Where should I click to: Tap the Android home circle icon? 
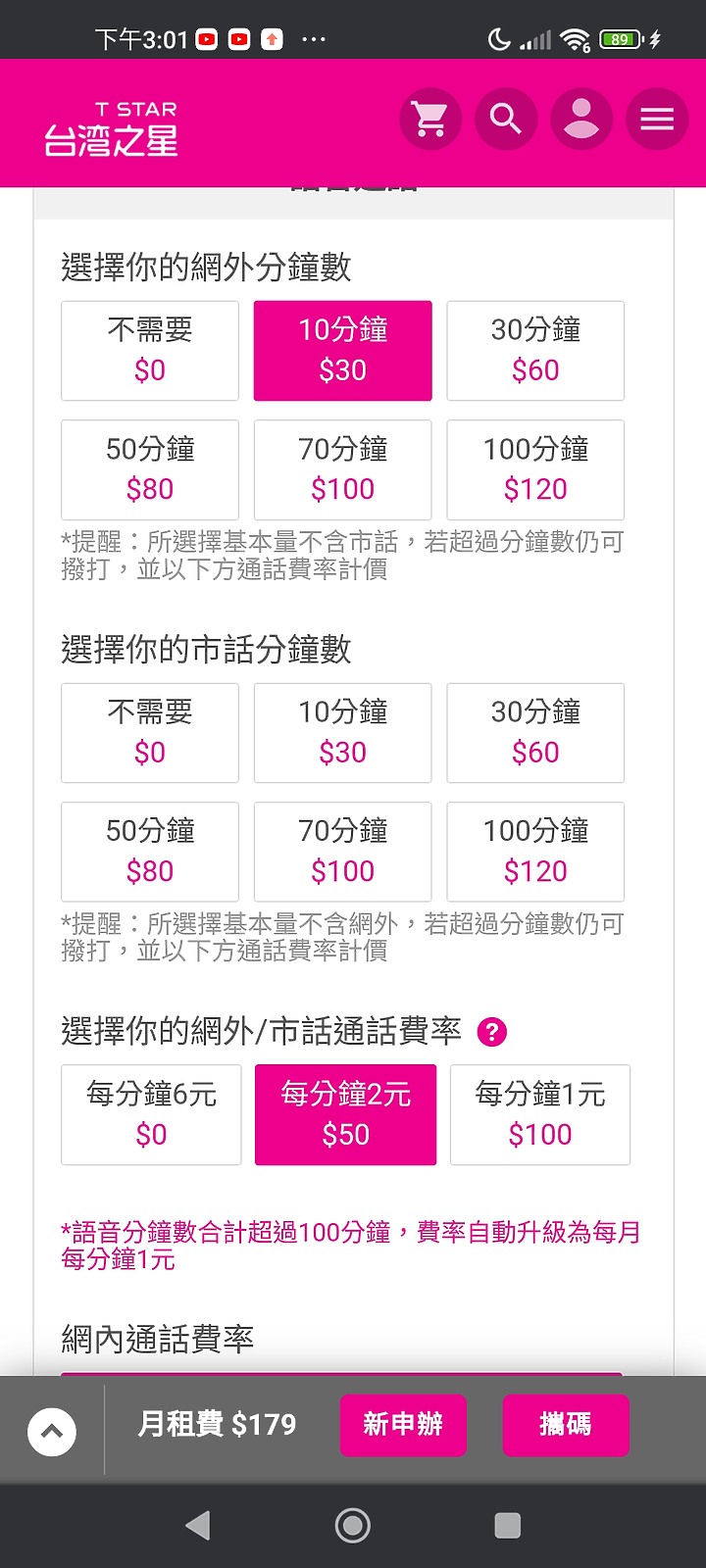353,1525
